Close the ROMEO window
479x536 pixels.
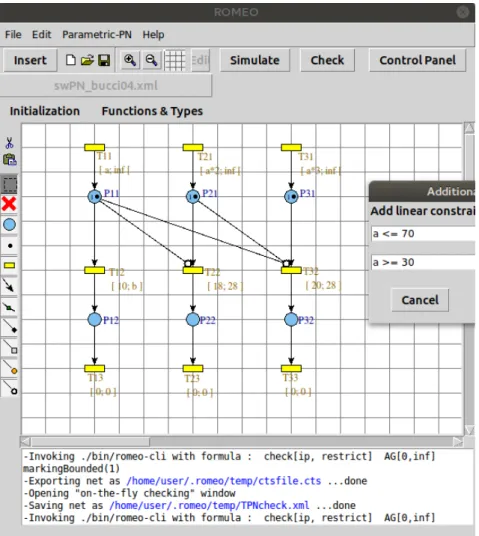click(463, 12)
